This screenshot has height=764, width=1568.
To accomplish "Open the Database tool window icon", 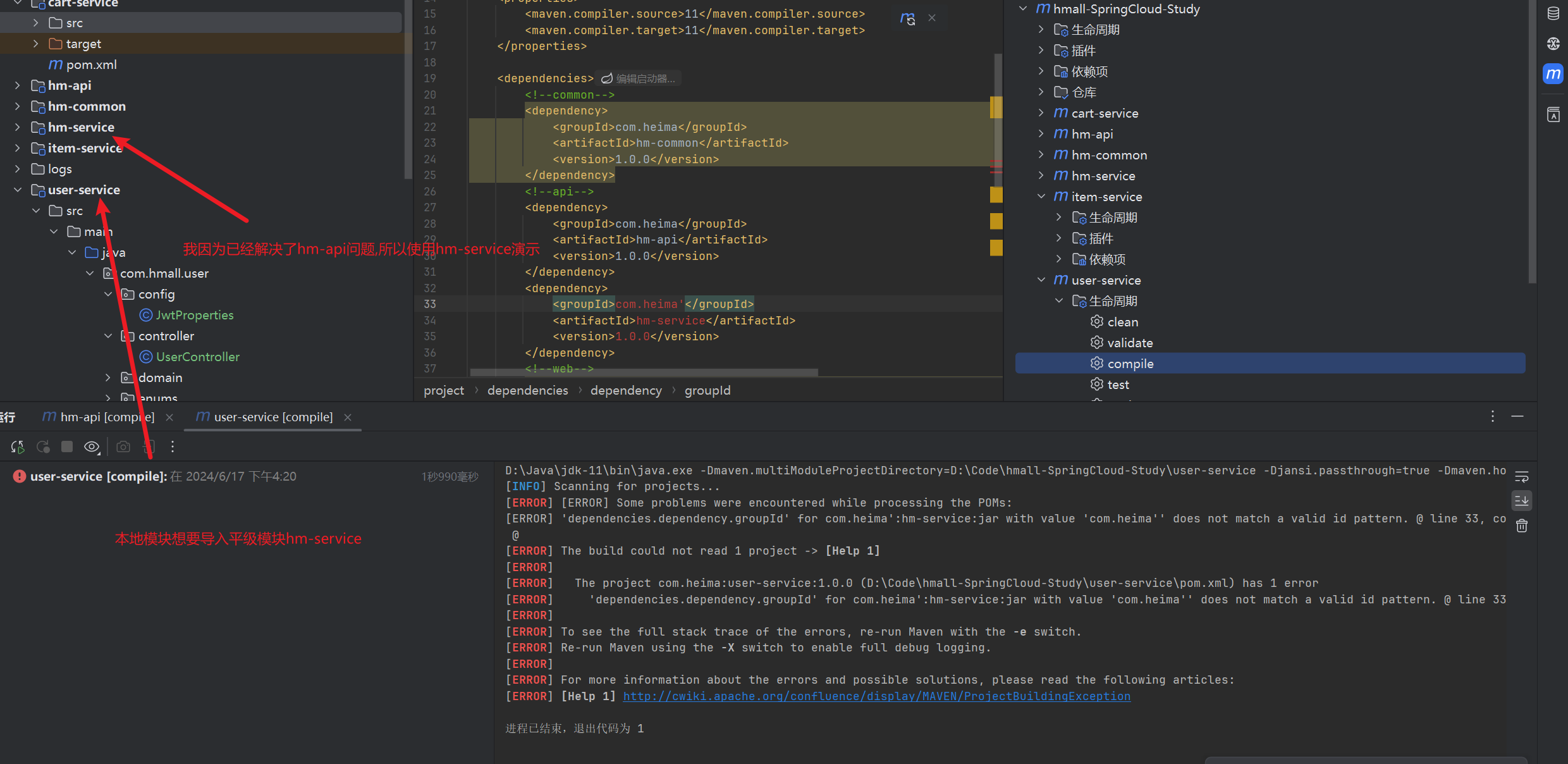I will (1553, 13).
